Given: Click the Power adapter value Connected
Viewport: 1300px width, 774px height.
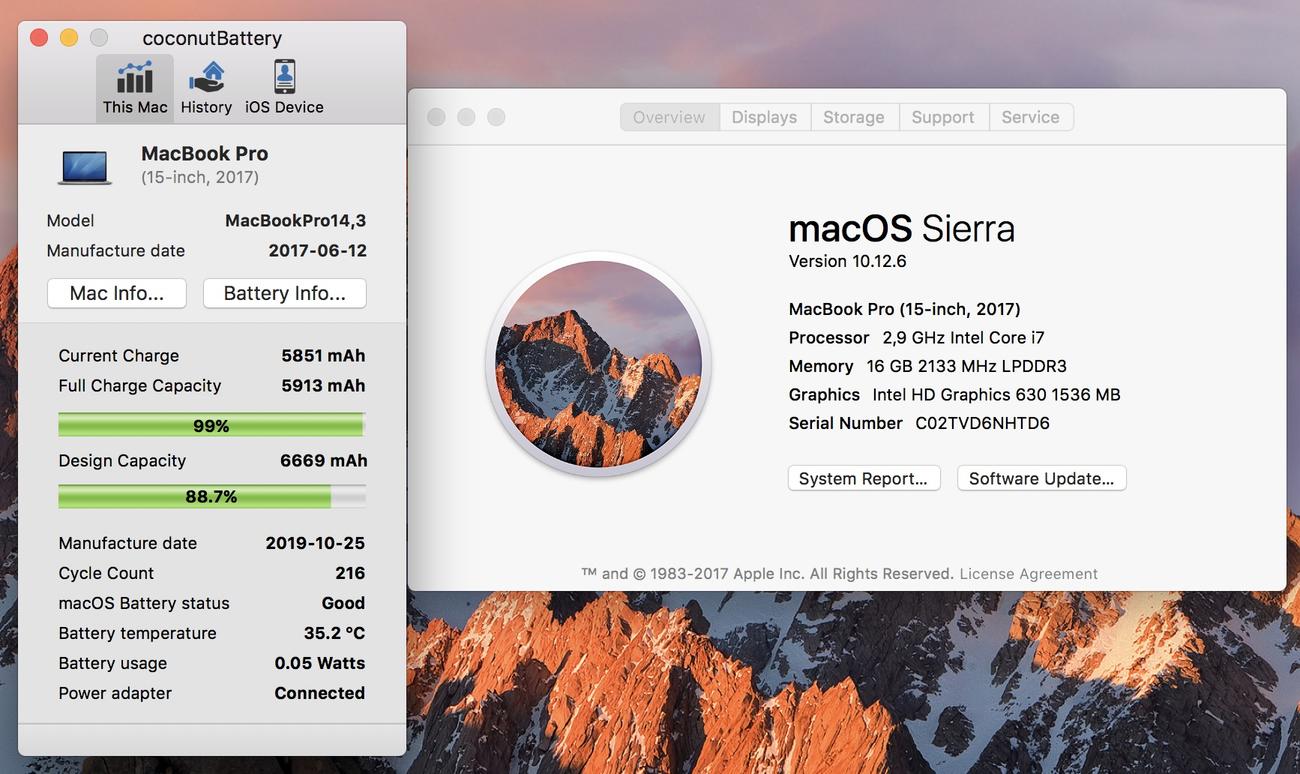Looking at the screenshot, I should point(320,693).
